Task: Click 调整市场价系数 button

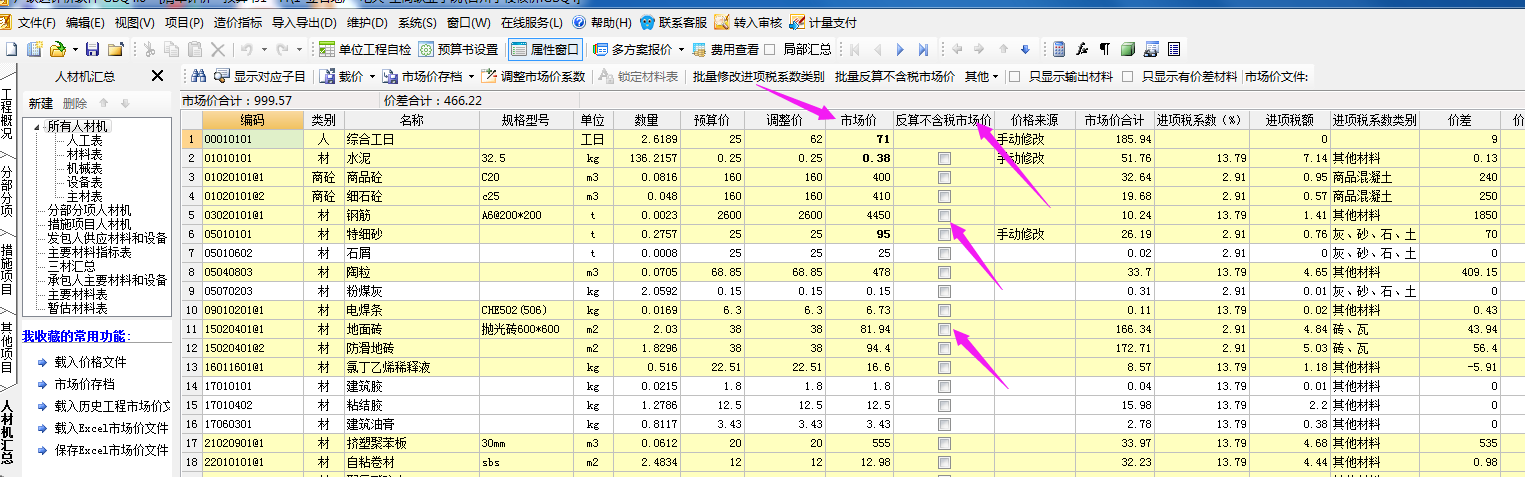Action: tap(533, 77)
